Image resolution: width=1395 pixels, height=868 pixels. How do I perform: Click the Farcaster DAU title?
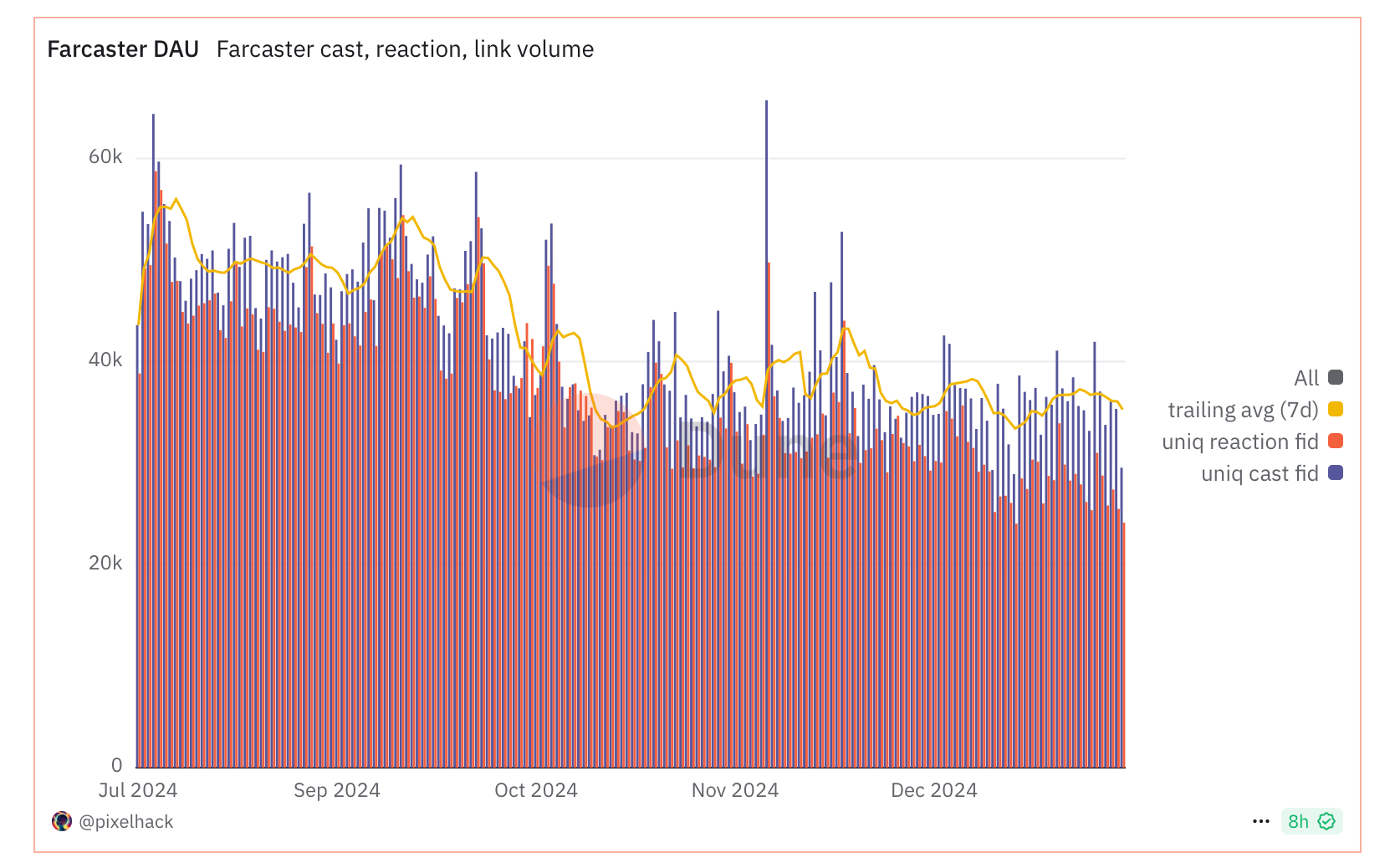point(123,49)
